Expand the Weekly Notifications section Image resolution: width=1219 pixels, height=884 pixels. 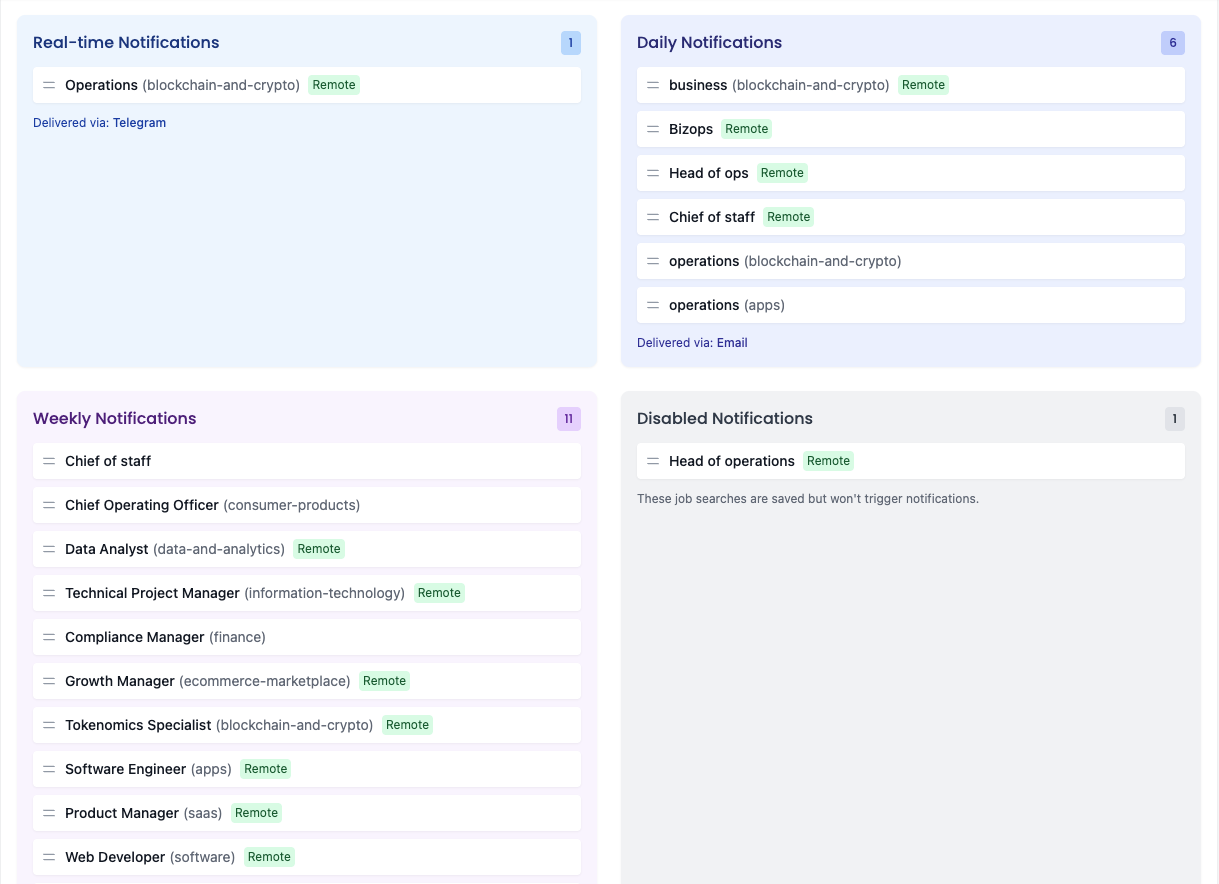coord(114,418)
